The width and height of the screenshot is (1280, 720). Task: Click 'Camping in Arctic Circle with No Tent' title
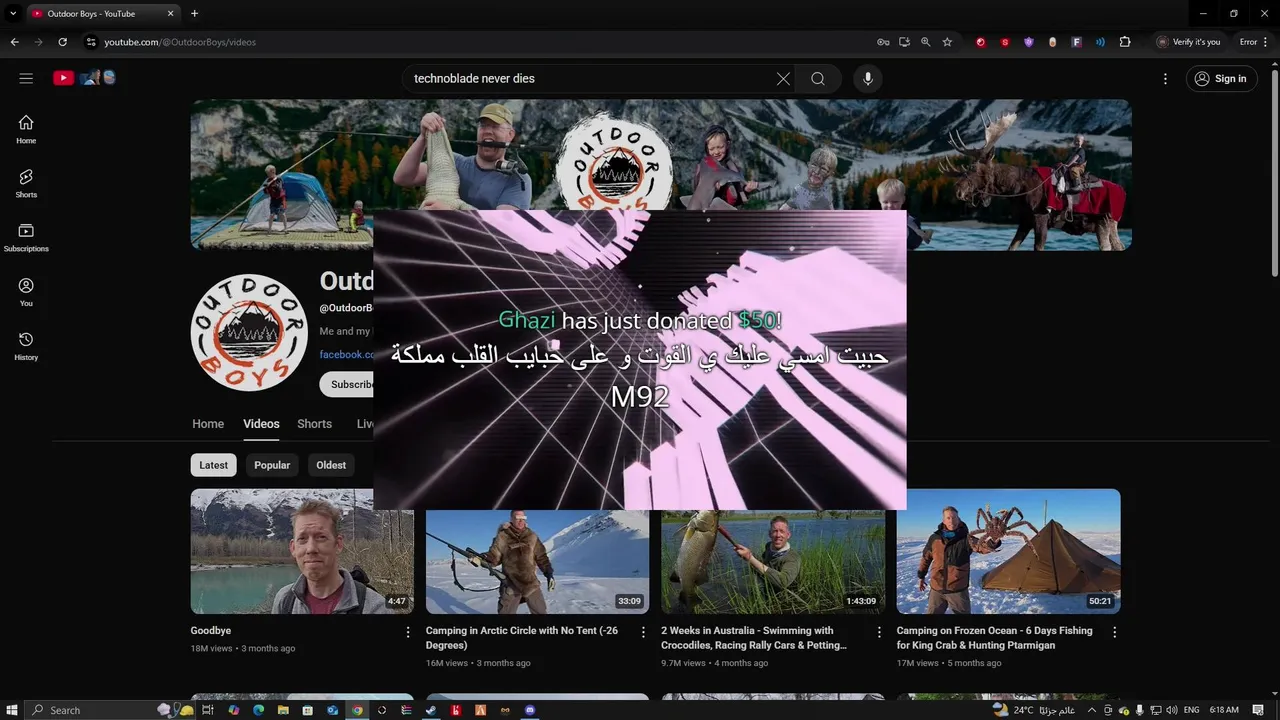tap(522, 638)
